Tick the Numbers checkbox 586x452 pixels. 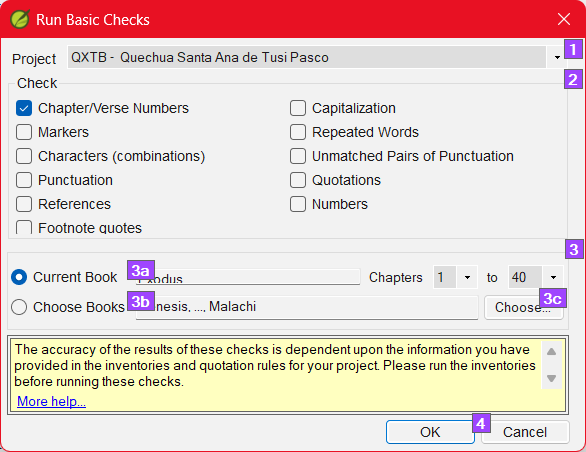pos(298,204)
